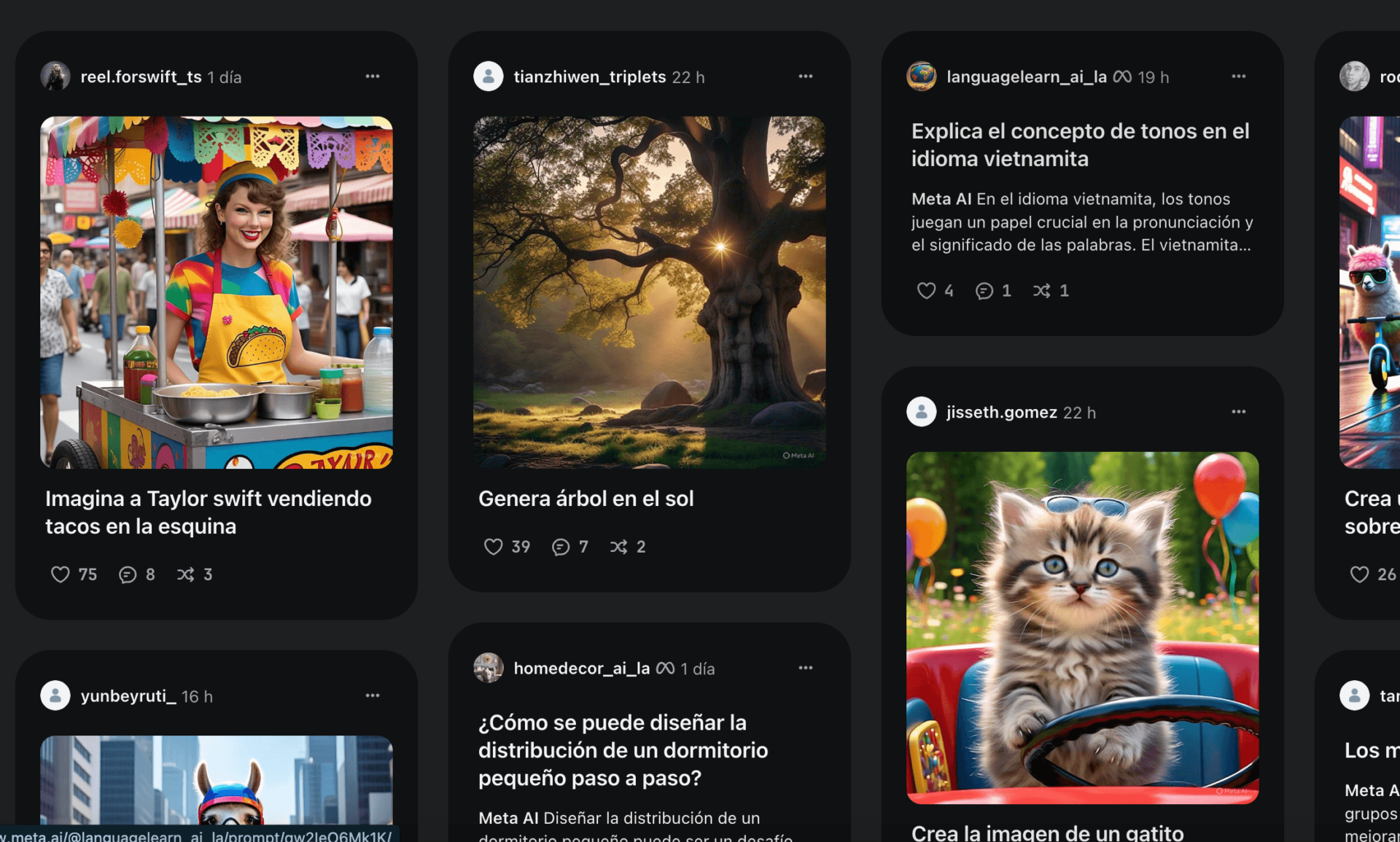
Task: Open comments on Vietnamese tones post
Action: [984, 291]
